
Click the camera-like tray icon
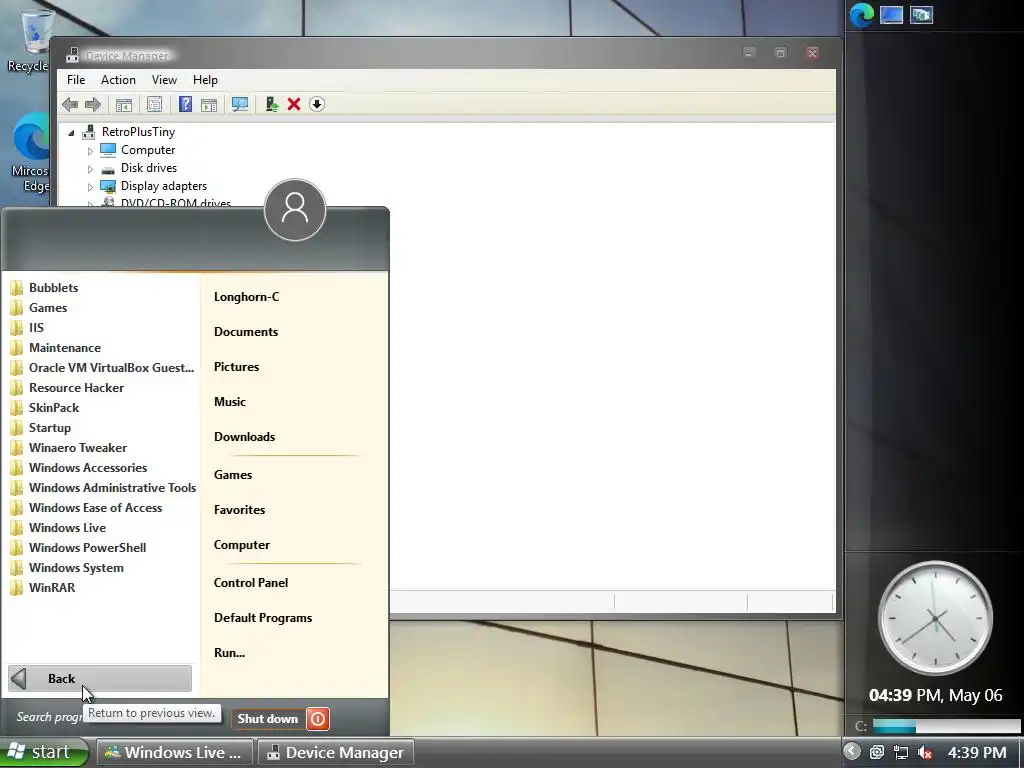pos(877,752)
